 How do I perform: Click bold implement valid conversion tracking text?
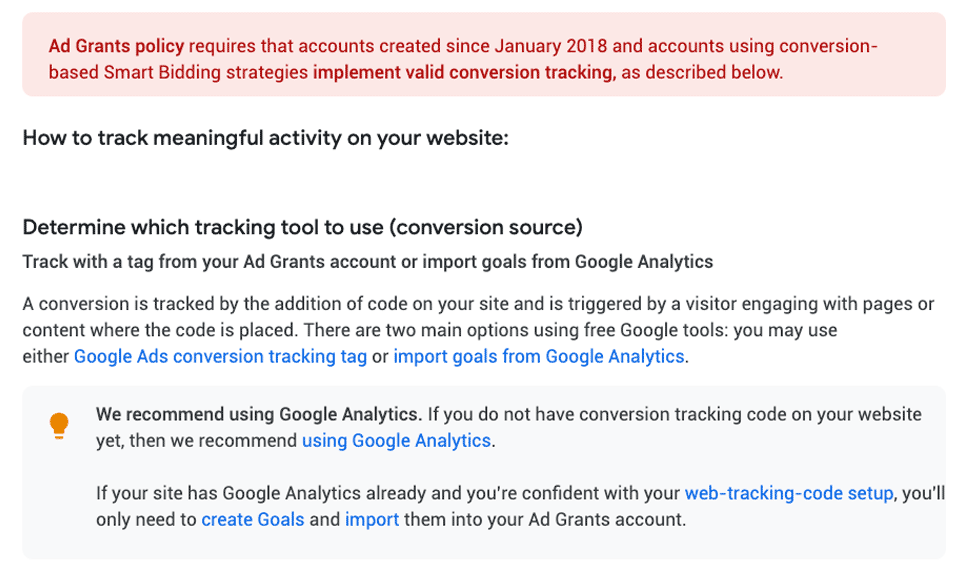464,72
